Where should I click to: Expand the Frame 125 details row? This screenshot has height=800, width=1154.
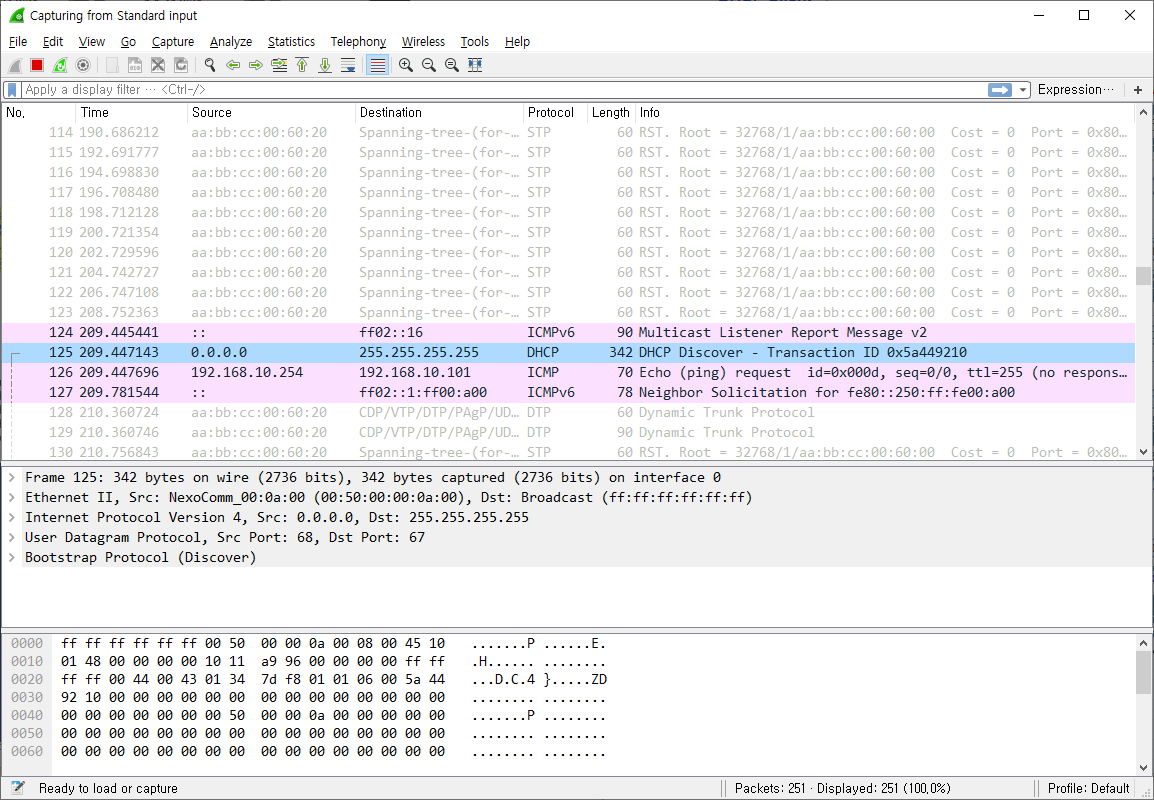[12, 478]
